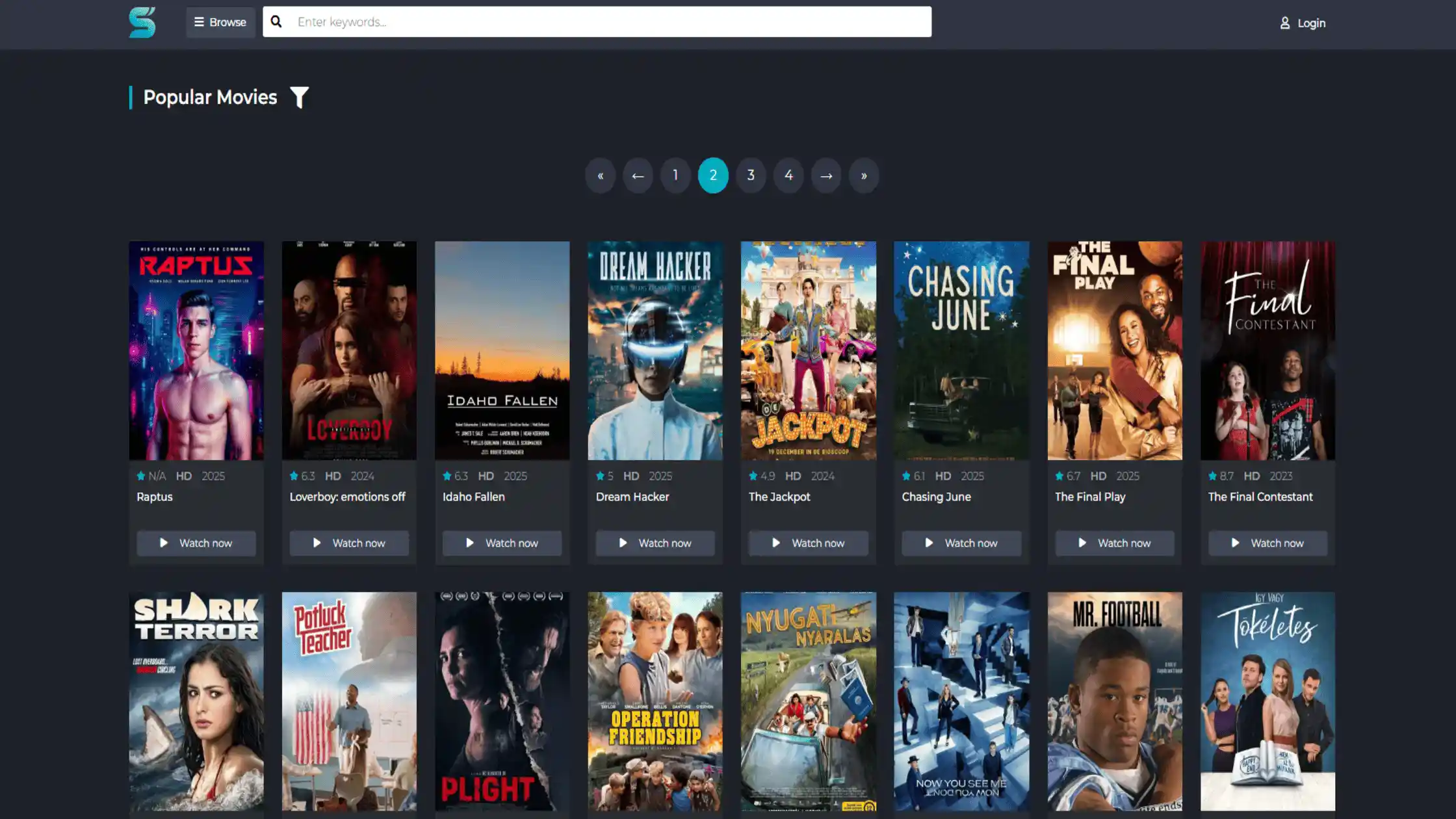This screenshot has width=1456, height=819.
Task: Click the search magnifier icon
Action: [x=276, y=21]
